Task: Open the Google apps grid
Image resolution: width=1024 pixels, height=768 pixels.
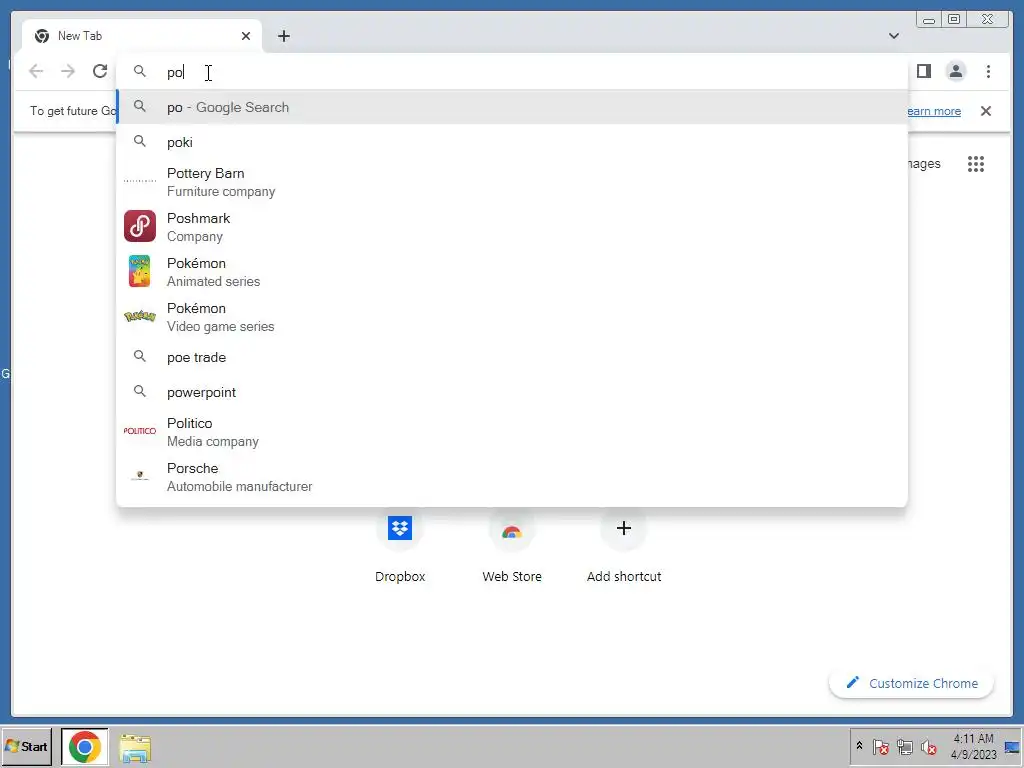Action: point(976,164)
